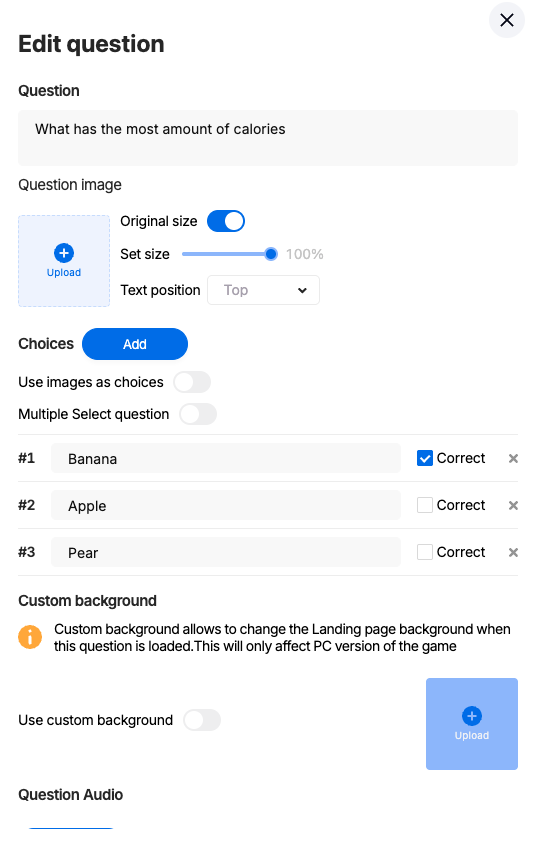Close the Edit question dialog
533x849 pixels.
506,20
